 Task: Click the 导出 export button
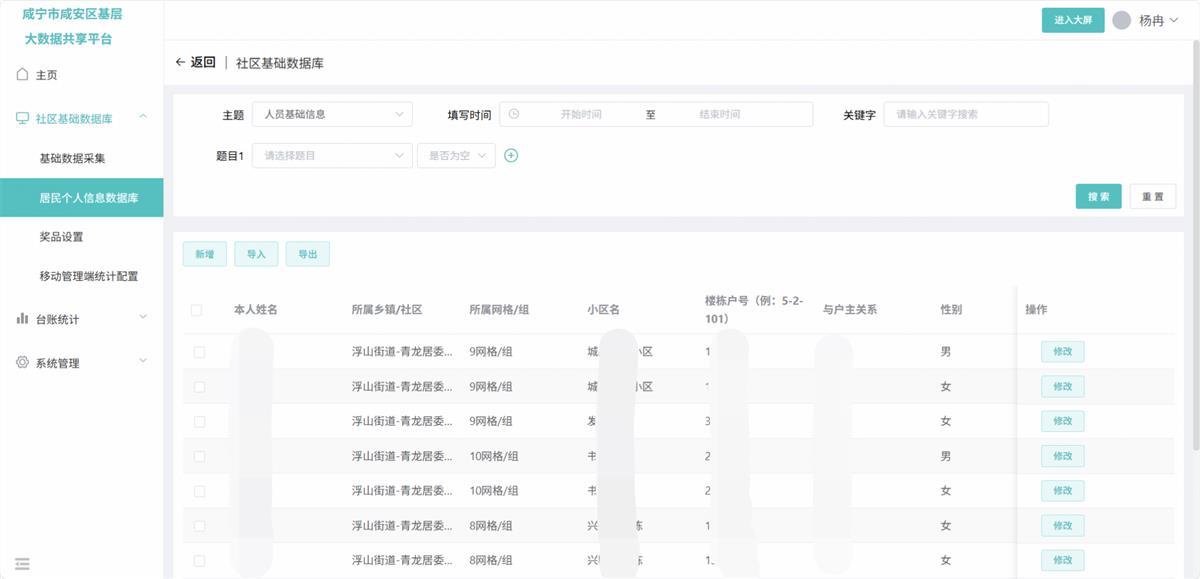(307, 254)
